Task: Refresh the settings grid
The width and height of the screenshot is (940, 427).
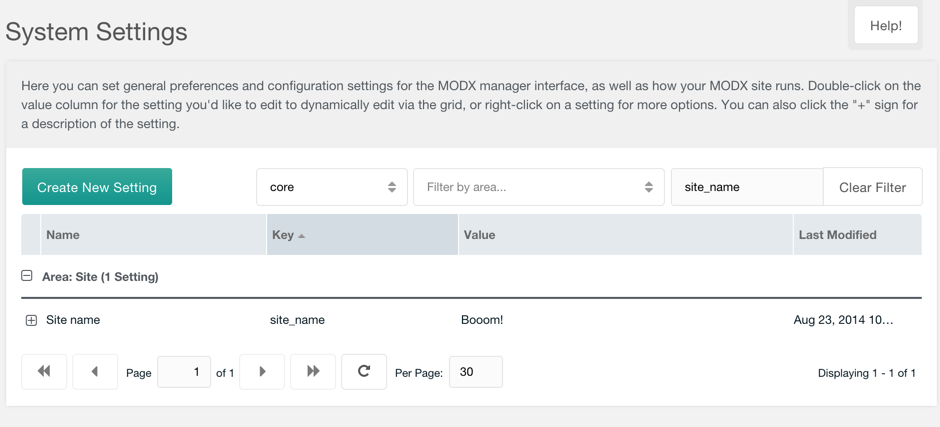Action: pos(364,372)
